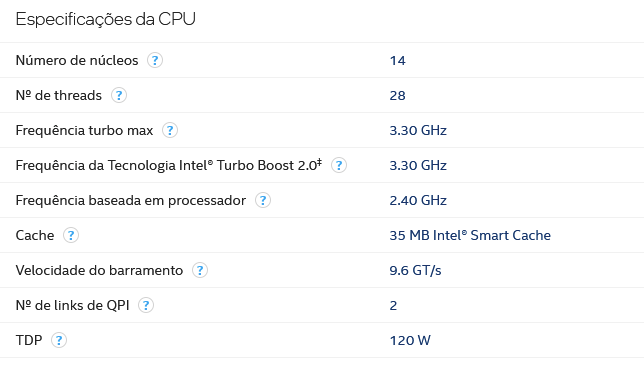Select the 9.6 GT/s bus speed value
The height and width of the screenshot is (378, 644).
point(415,270)
